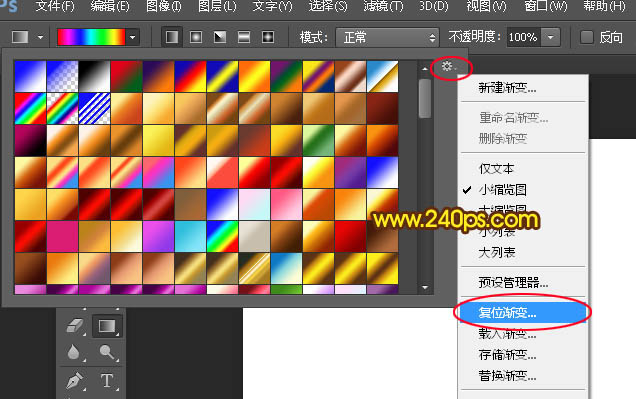Open the 3D(D) menu
Viewport: 636px width, 399px height.
pyautogui.click(x=434, y=6)
